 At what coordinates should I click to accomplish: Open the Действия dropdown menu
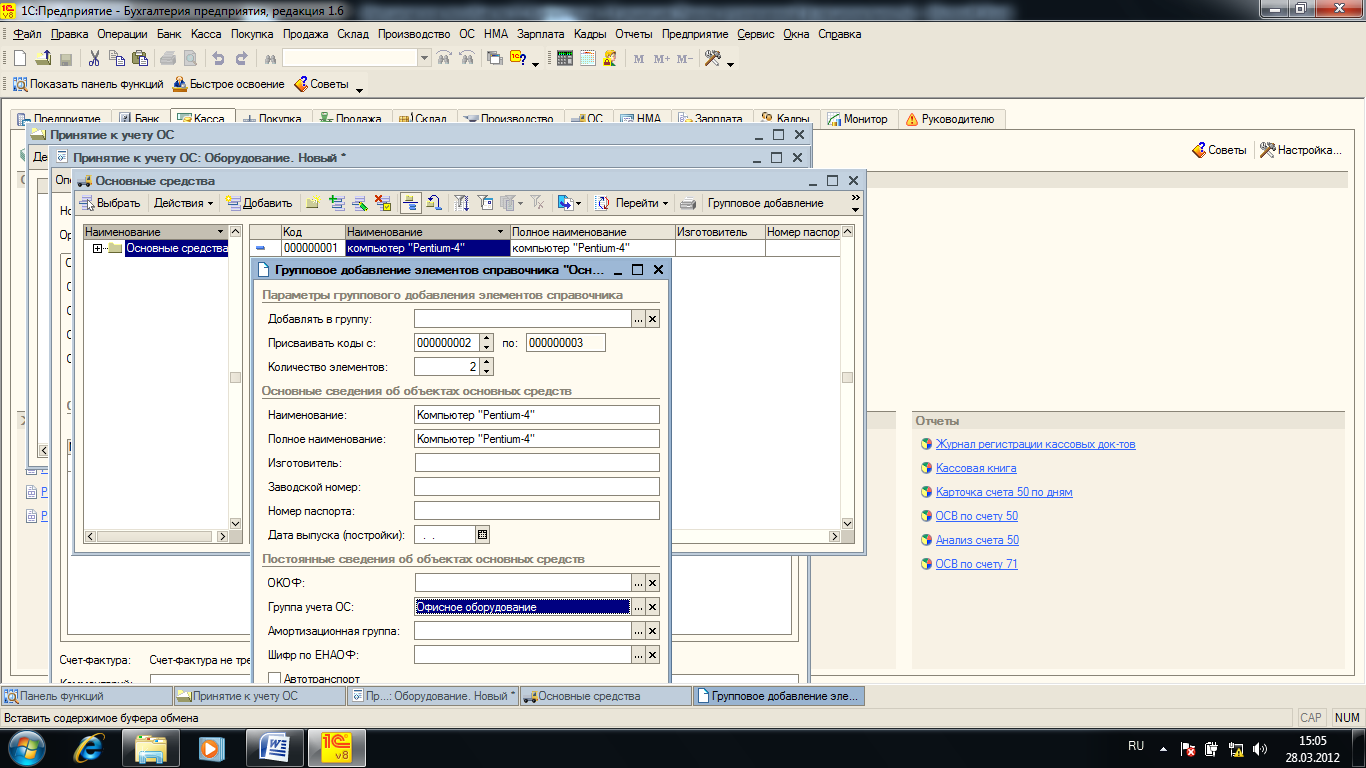183,203
